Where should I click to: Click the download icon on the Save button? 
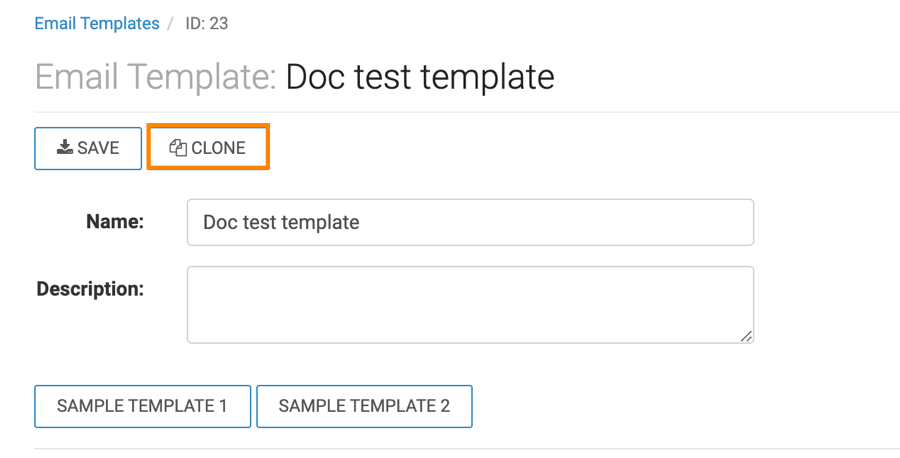pyautogui.click(x=64, y=148)
